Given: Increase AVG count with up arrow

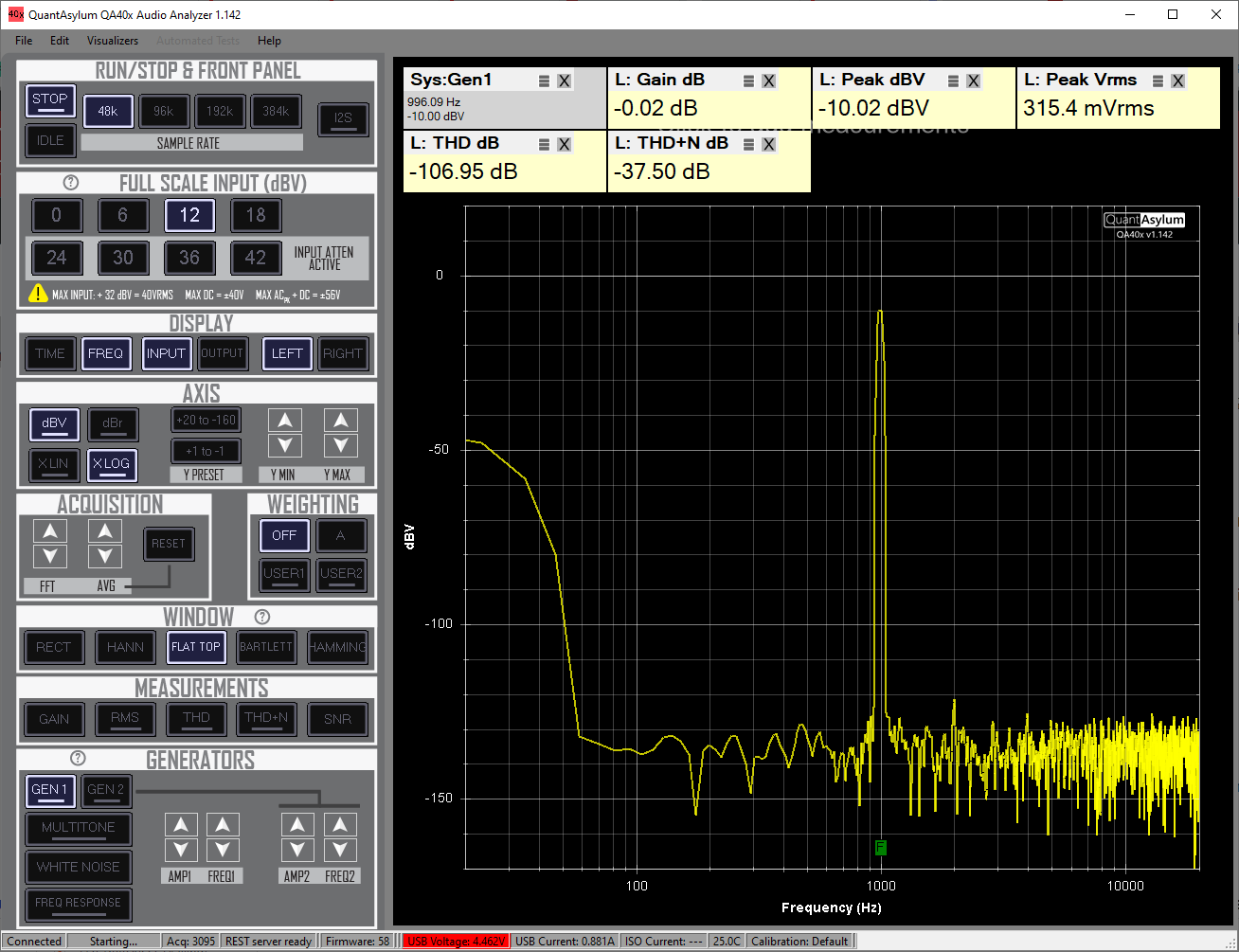Looking at the screenshot, I should (x=105, y=530).
